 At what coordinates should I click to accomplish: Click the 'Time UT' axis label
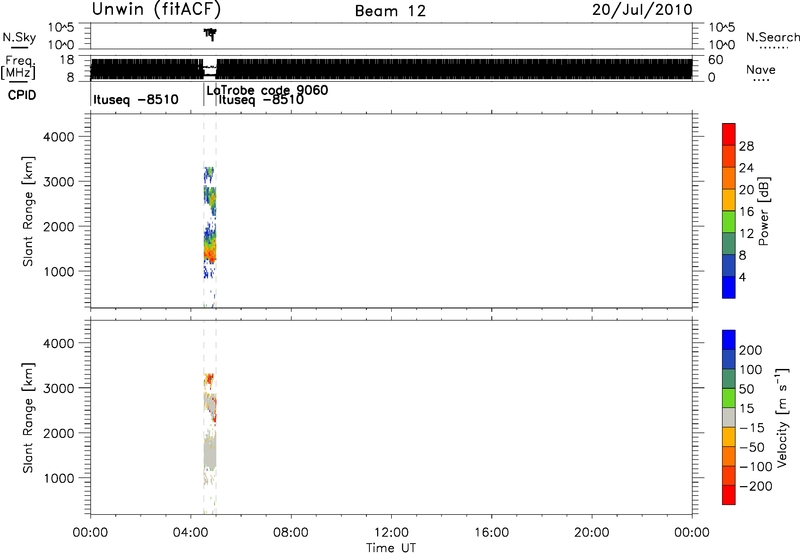[391, 547]
